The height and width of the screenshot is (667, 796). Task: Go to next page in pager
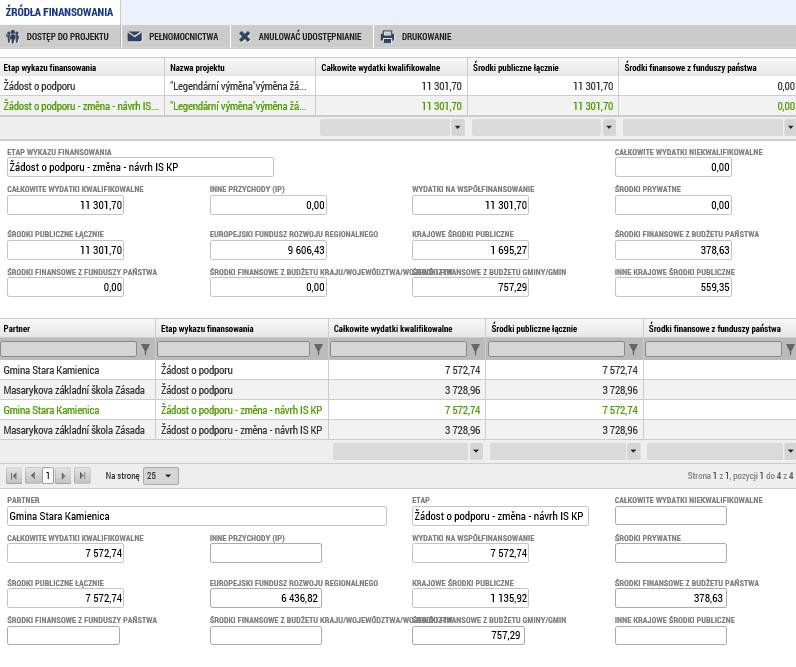pos(63,476)
